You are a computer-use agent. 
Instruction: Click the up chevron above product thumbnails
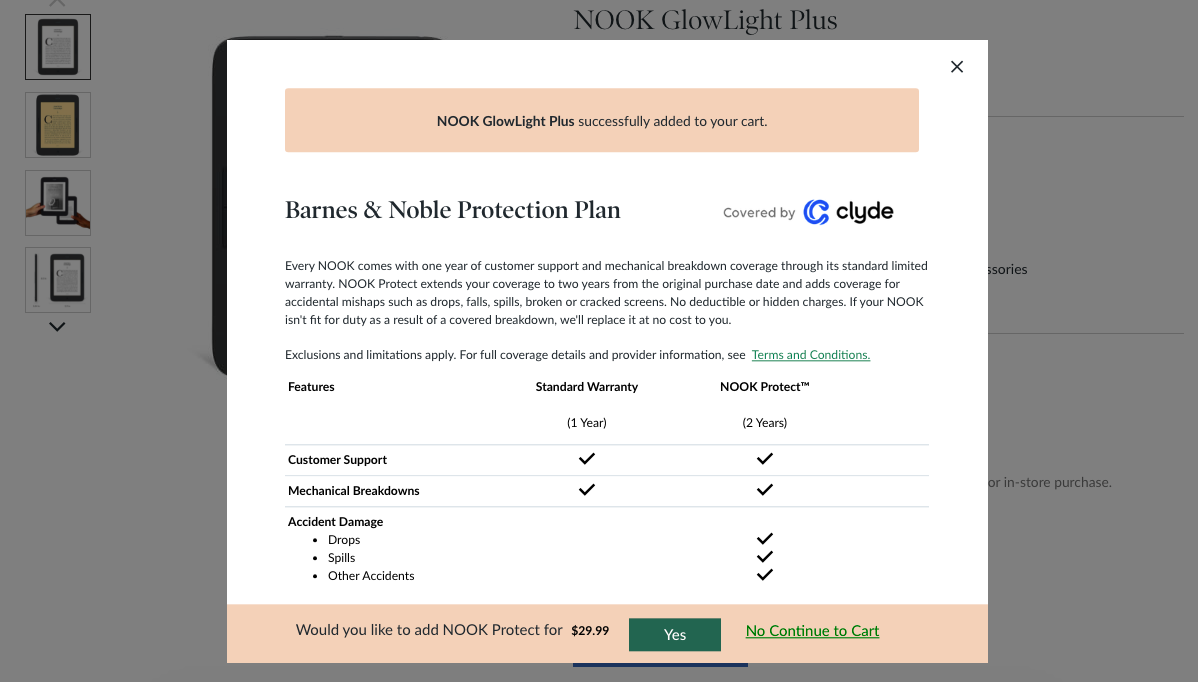57,3
